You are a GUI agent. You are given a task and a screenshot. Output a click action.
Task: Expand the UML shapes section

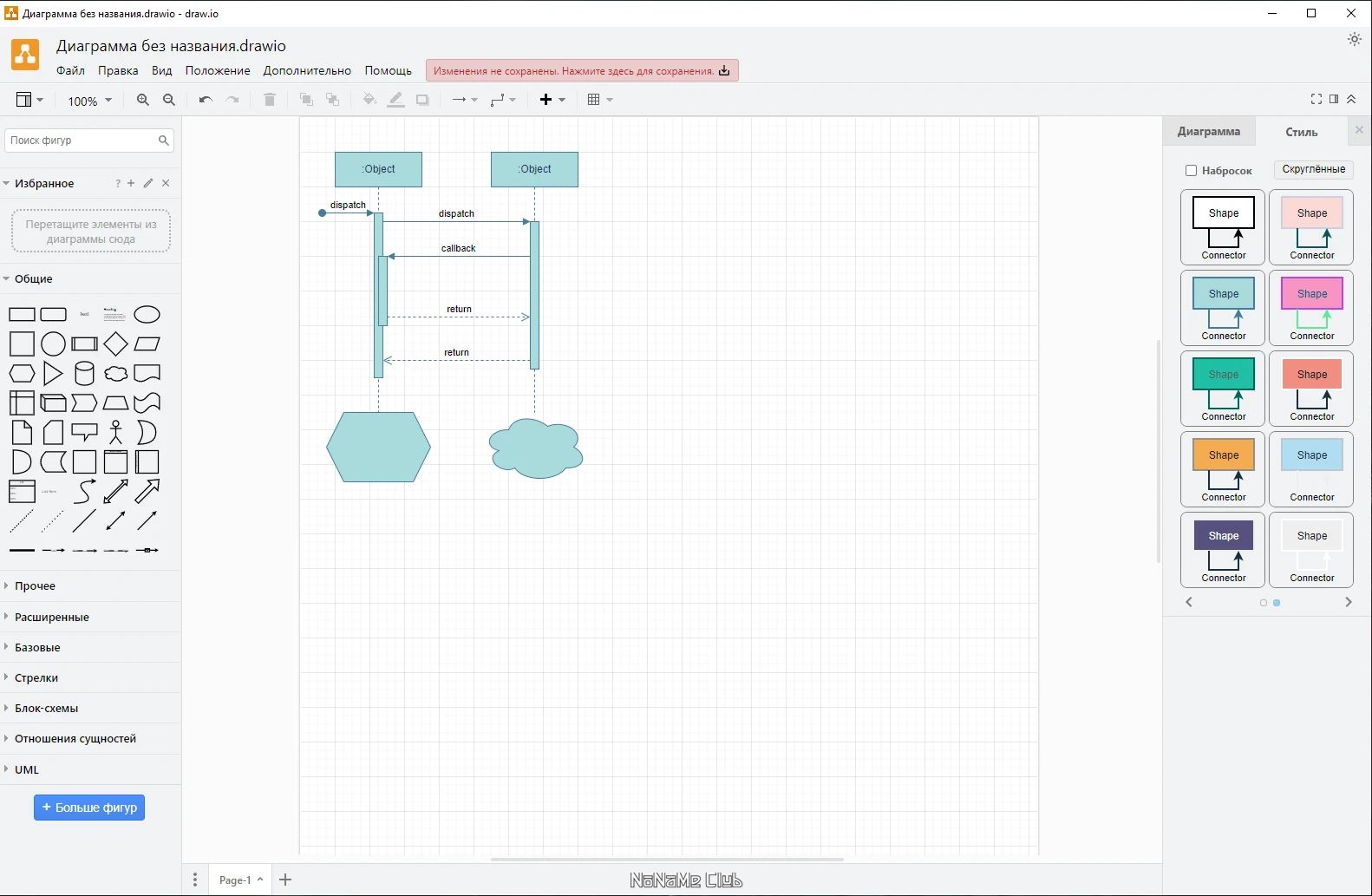pos(90,769)
